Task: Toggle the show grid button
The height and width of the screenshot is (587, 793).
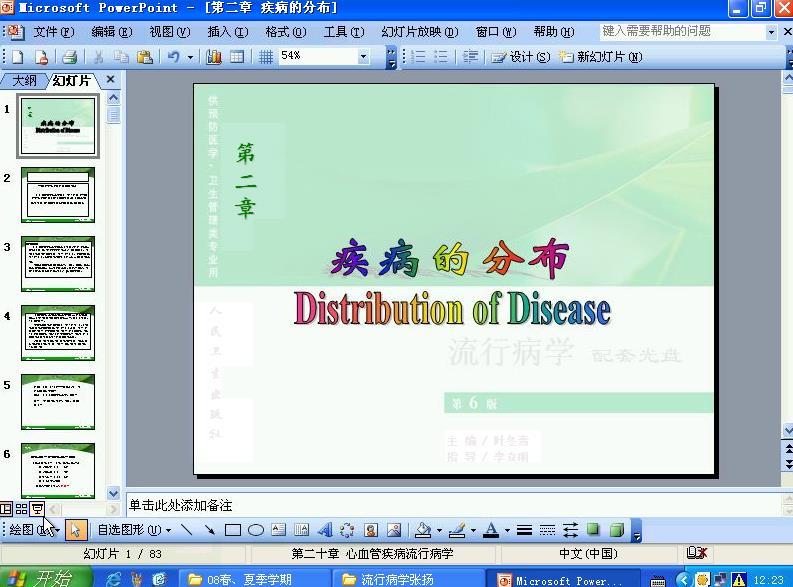Action: coord(266,57)
